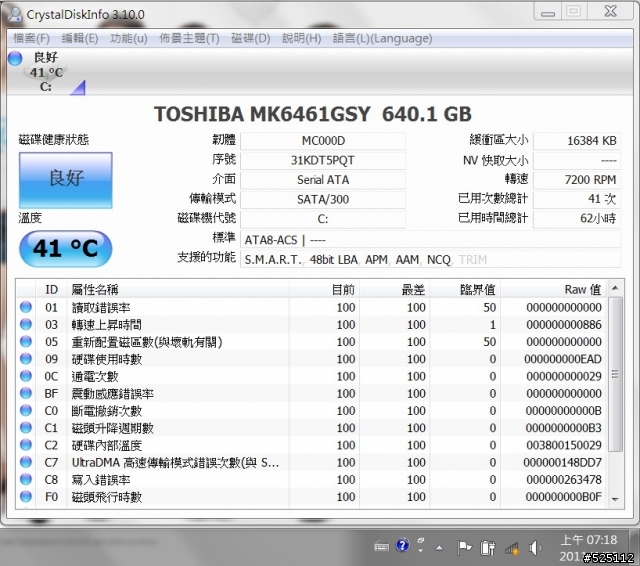Viewport: 640px width, 566px height.
Task: Select the UltraDMA 高速傳輸模式錯誤次數 row
Action: [x=311, y=462]
